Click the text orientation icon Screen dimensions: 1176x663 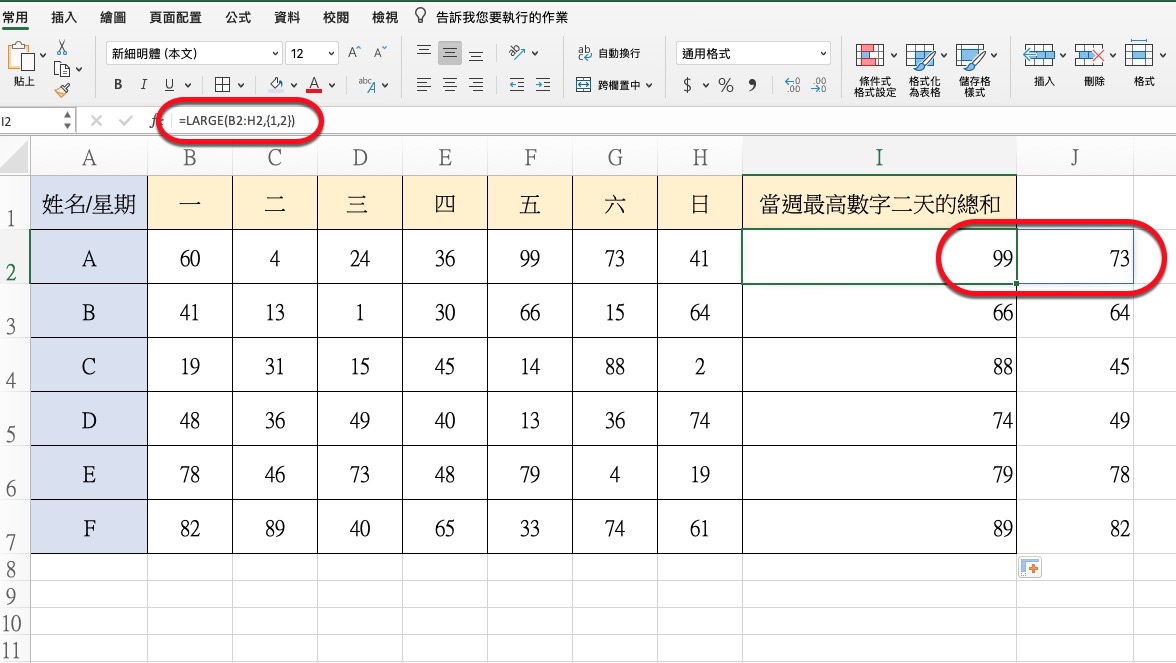click(x=517, y=52)
